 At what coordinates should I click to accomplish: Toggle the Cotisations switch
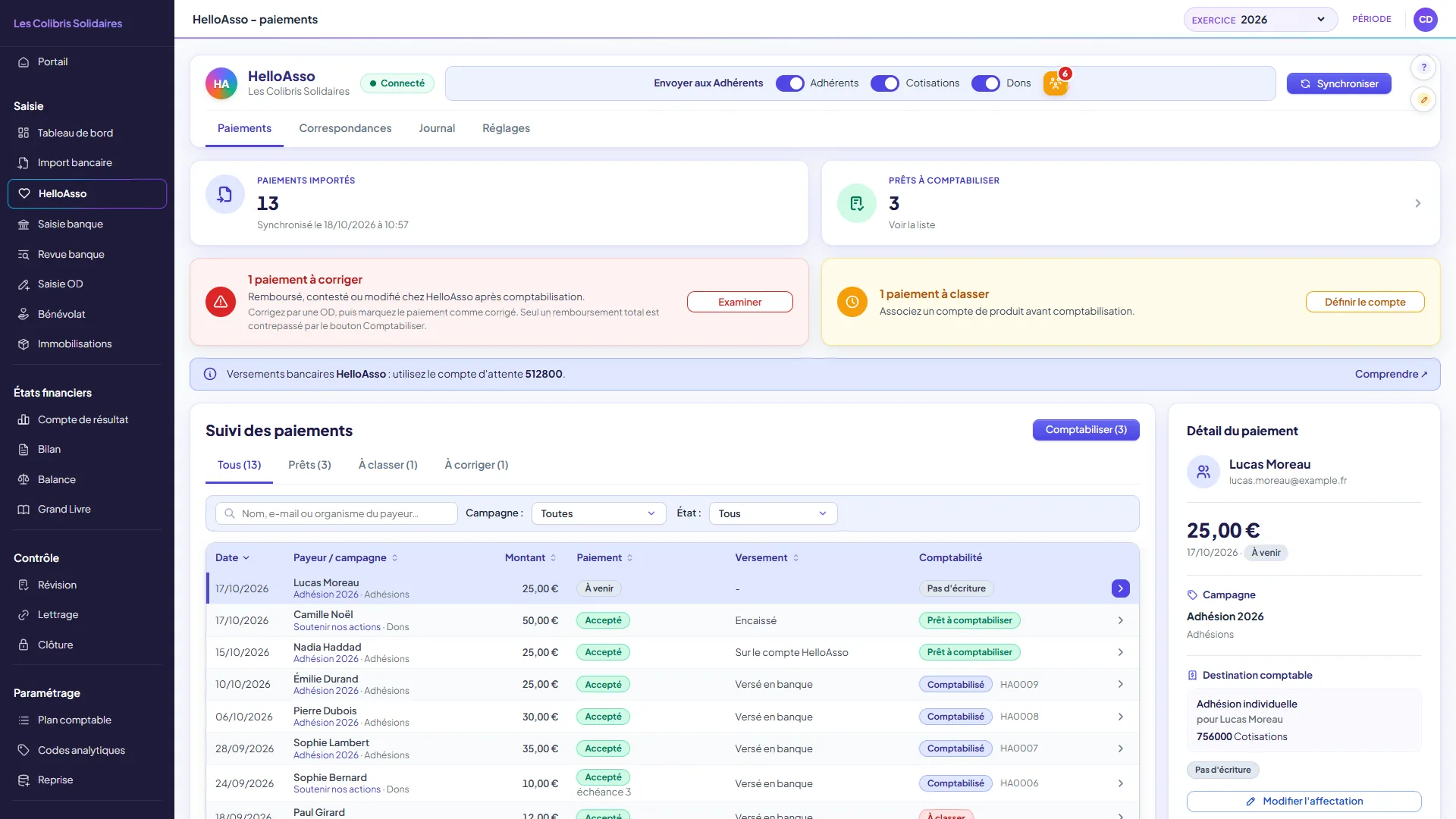pyautogui.click(x=885, y=83)
